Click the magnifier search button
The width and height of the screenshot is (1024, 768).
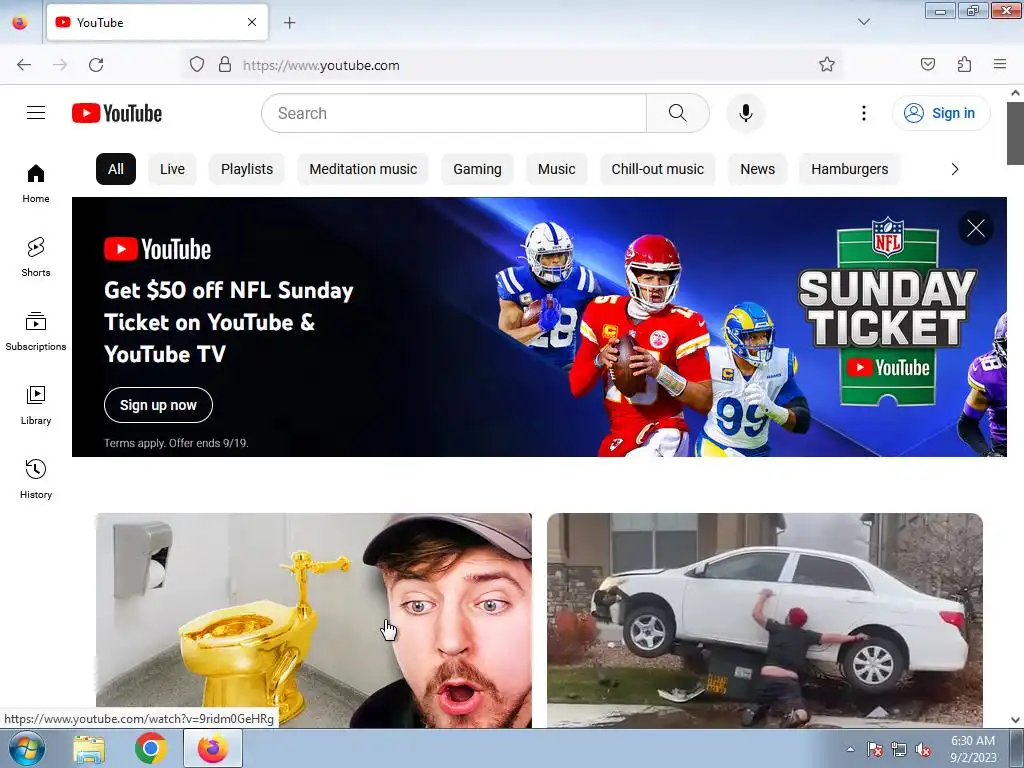click(677, 113)
